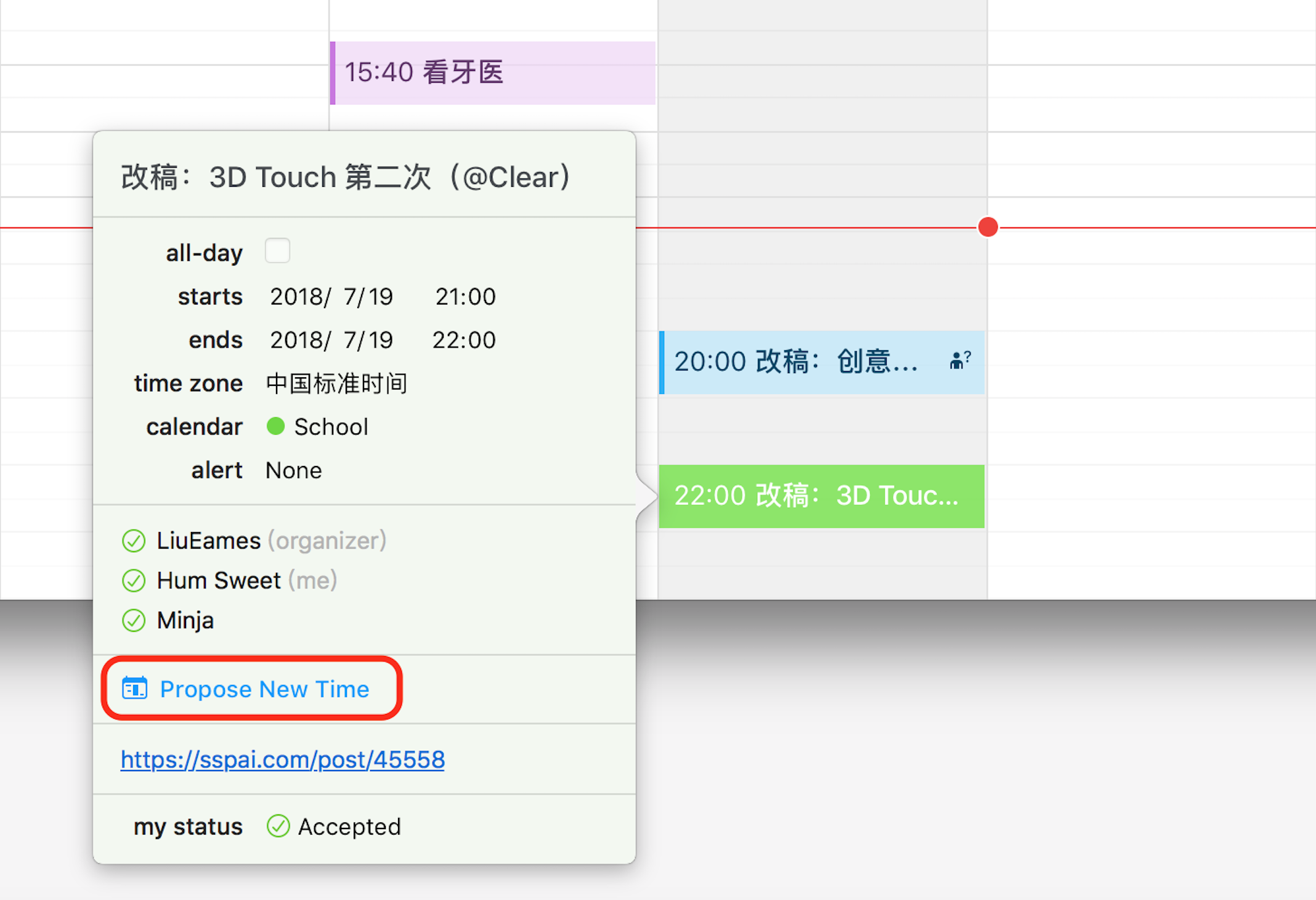Click the red current-time indicator dot
The height and width of the screenshot is (900, 1316).
tap(988, 227)
